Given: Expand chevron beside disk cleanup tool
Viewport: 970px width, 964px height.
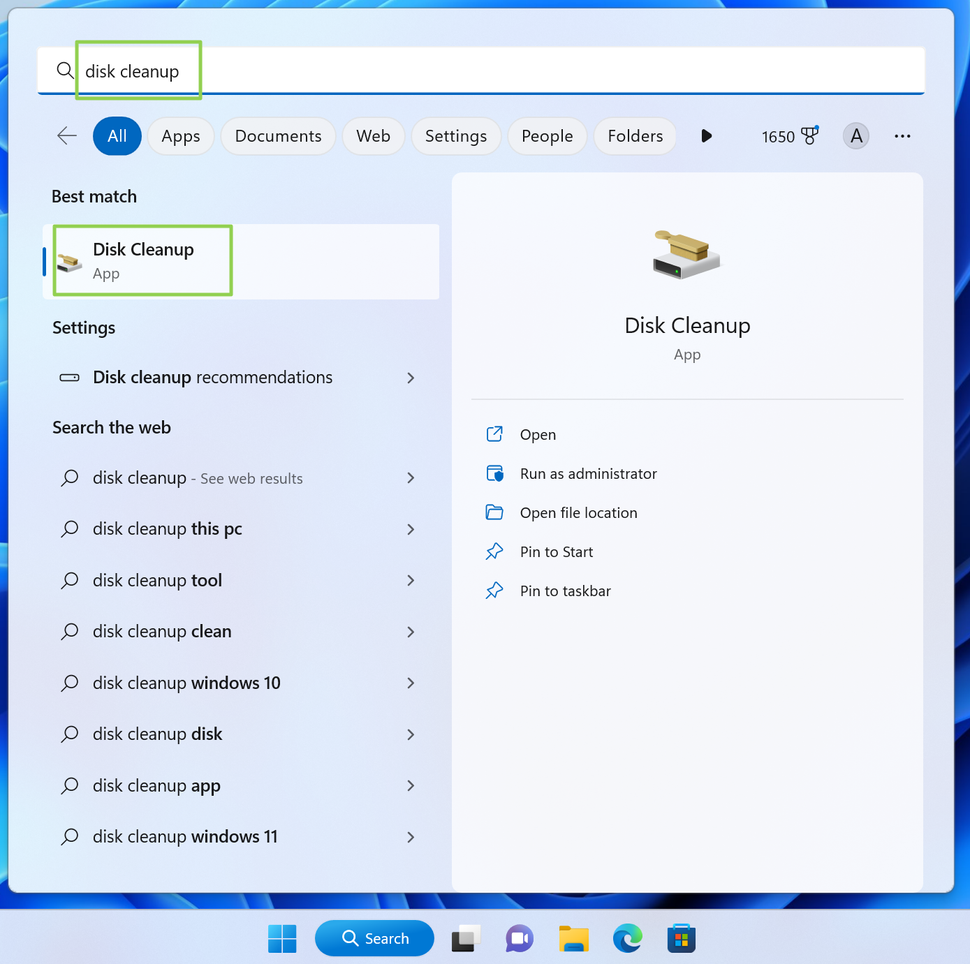Looking at the screenshot, I should click(x=411, y=580).
